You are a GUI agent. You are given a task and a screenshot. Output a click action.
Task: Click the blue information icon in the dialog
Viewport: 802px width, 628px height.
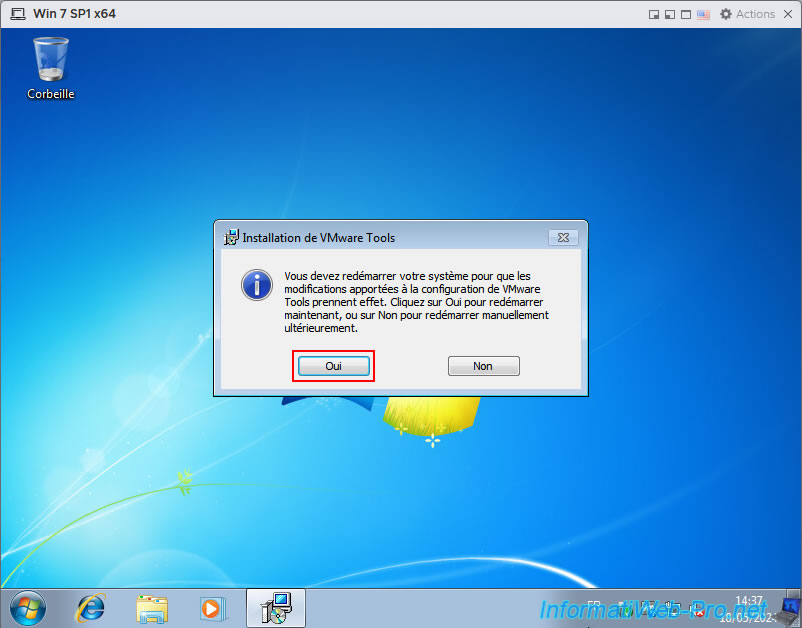257,285
